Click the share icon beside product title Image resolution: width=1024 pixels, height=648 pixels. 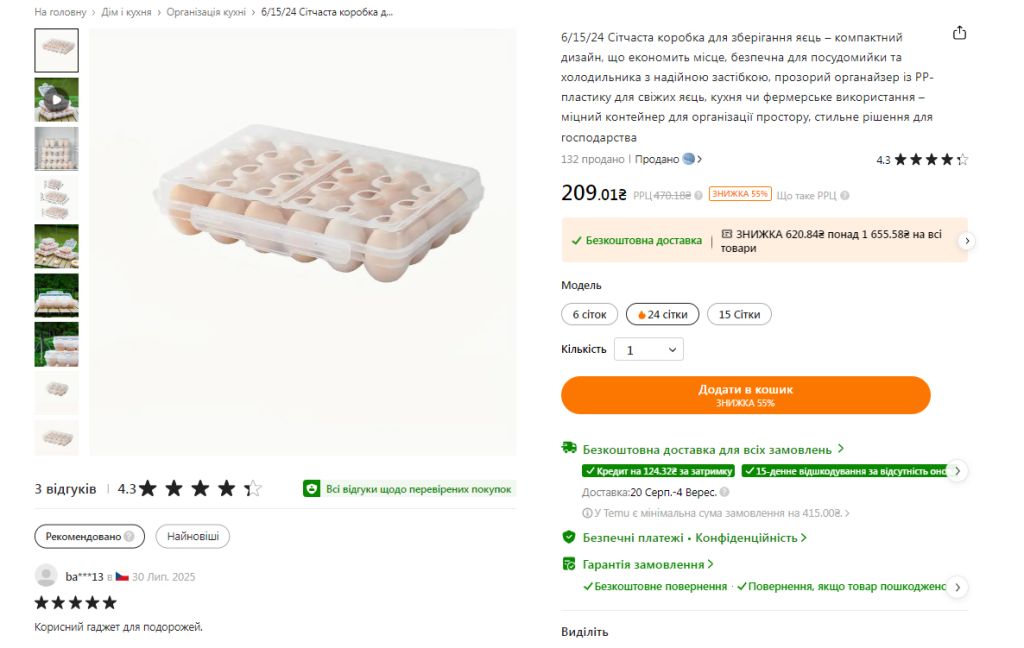(x=959, y=33)
